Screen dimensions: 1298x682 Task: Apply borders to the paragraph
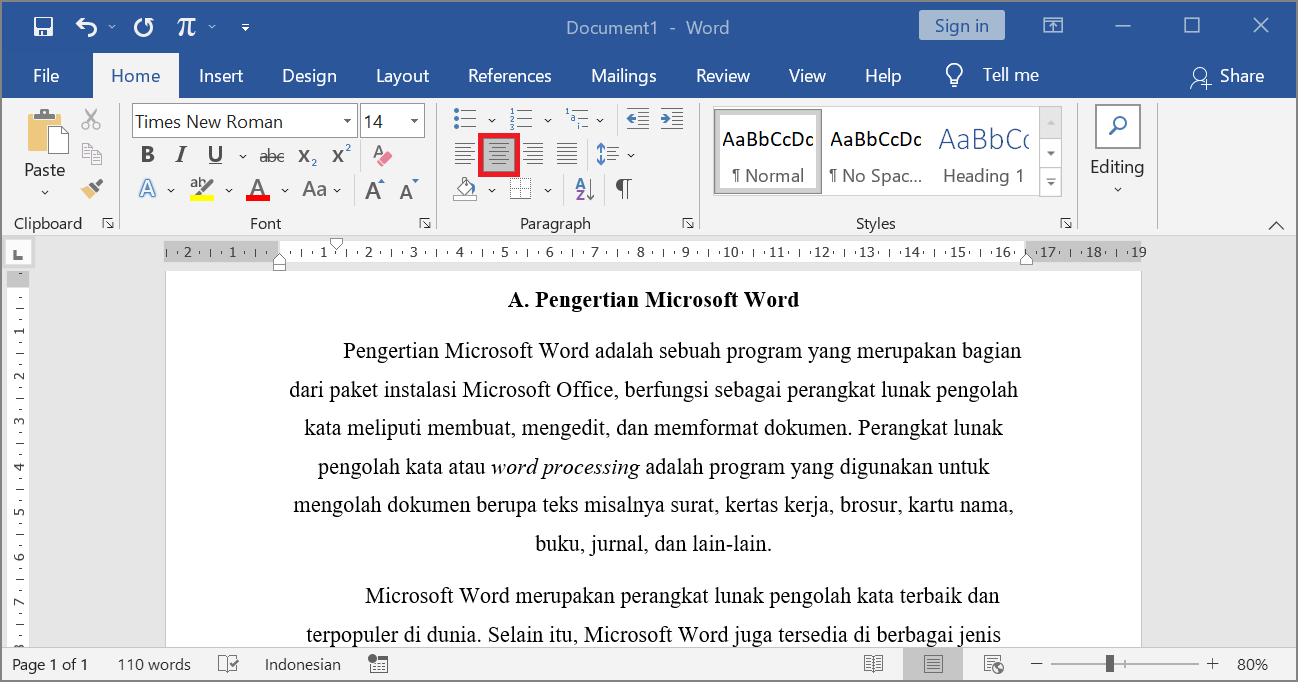[x=521, y=188]
